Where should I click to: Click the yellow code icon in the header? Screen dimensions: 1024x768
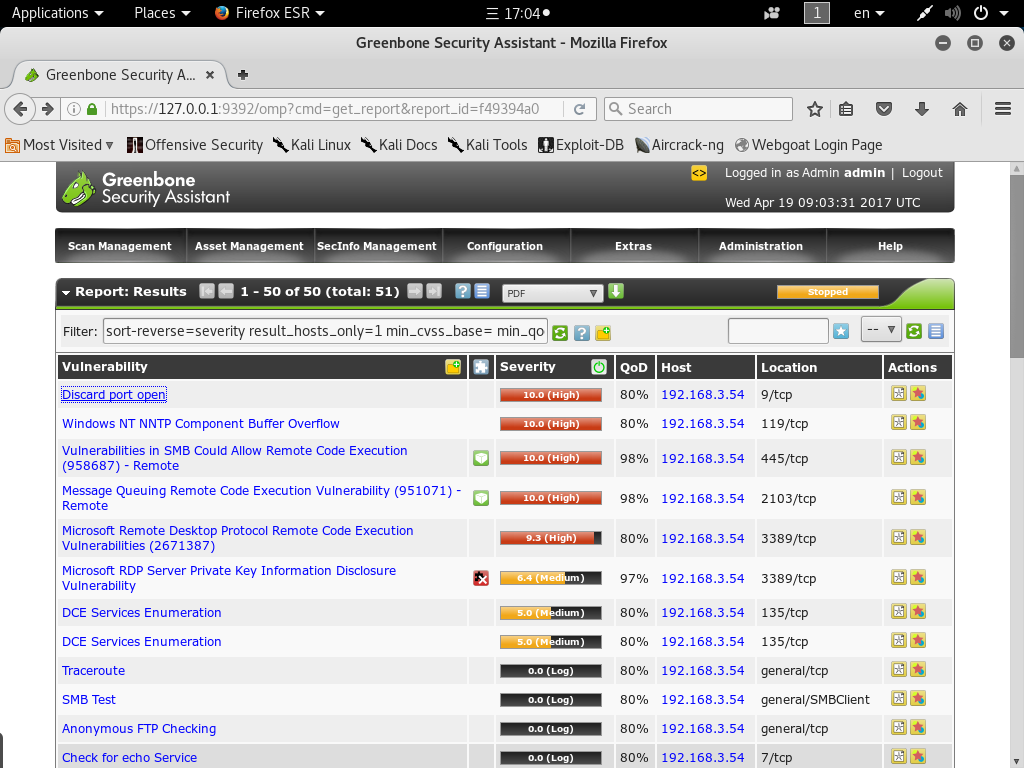tap(699, 173)
